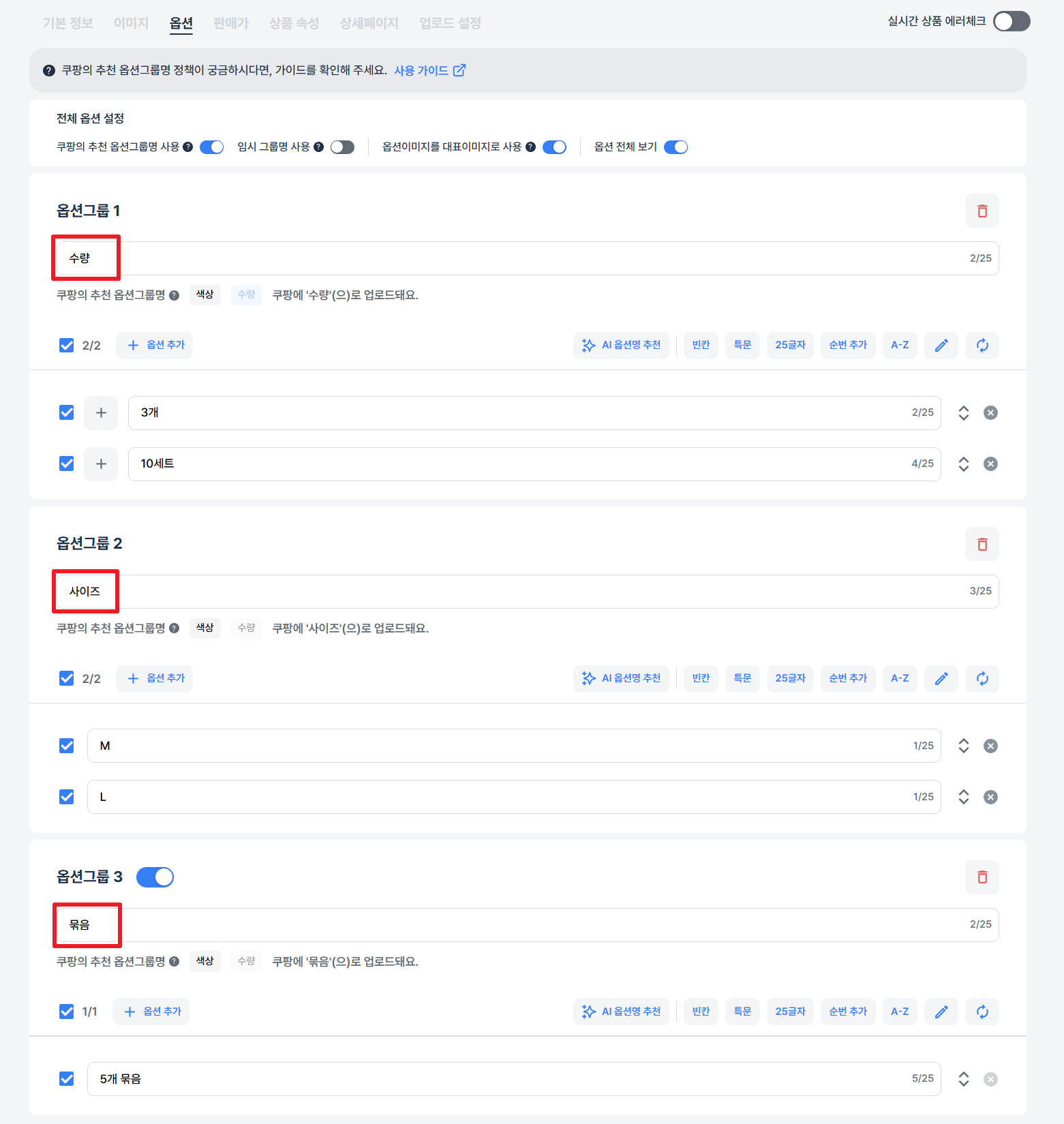The image size is (1064, 1124).
Task: Toggle 실시간 상품 에러체크 switch
Action: (x=1012, y=21)
